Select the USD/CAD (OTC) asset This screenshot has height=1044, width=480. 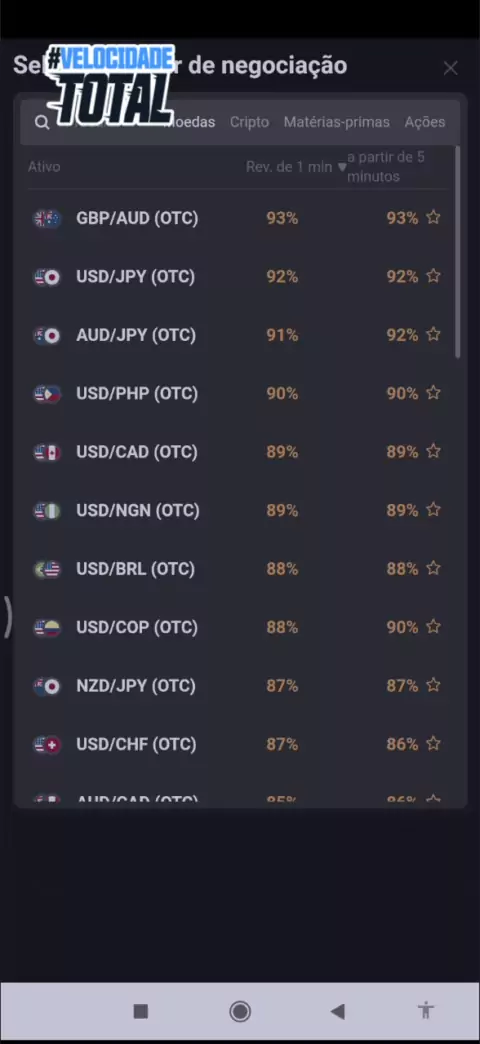point(240,452)
